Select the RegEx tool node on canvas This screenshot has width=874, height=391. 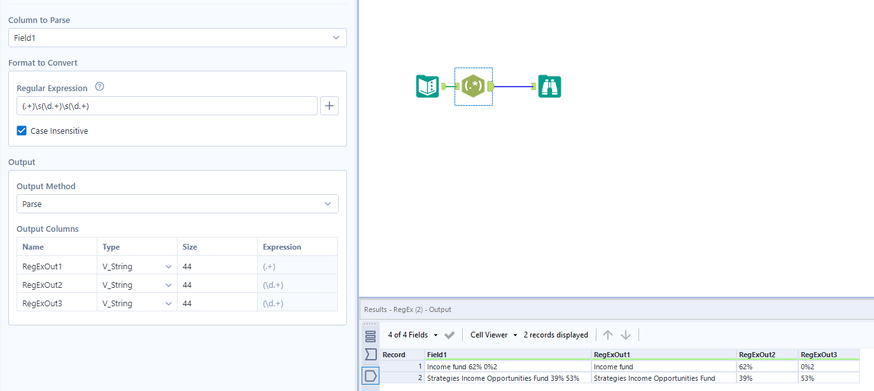click(x=473, y=86)
